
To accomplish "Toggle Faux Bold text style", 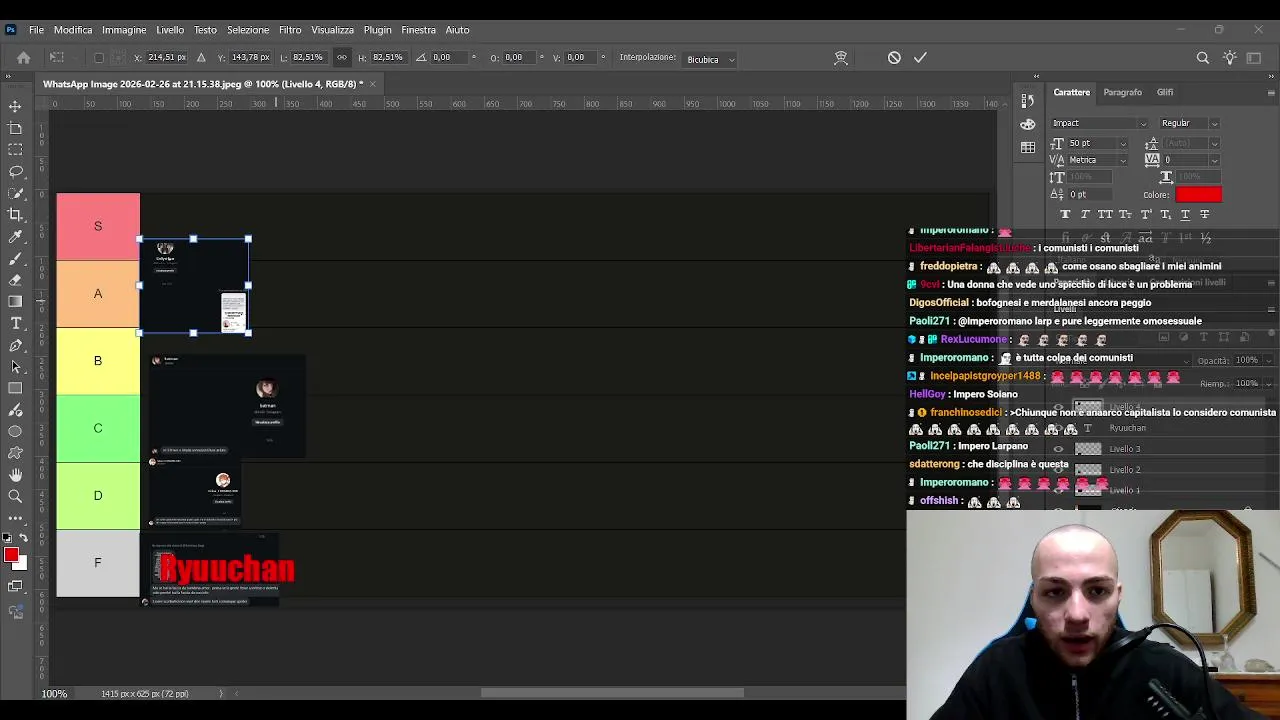I will [1065, 214].
